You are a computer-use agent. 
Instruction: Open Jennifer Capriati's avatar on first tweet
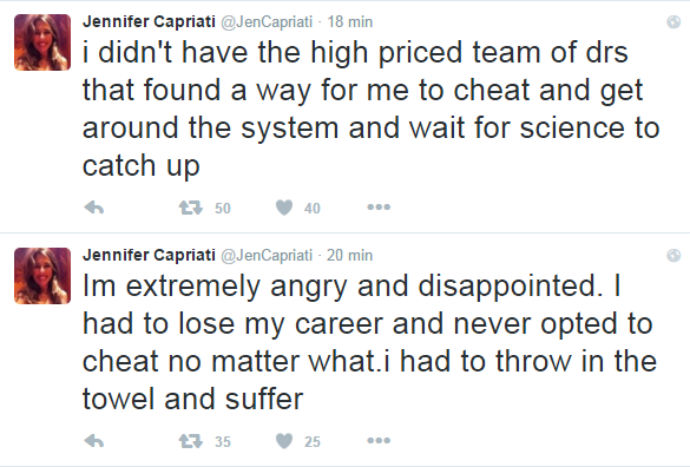(42, 42)
